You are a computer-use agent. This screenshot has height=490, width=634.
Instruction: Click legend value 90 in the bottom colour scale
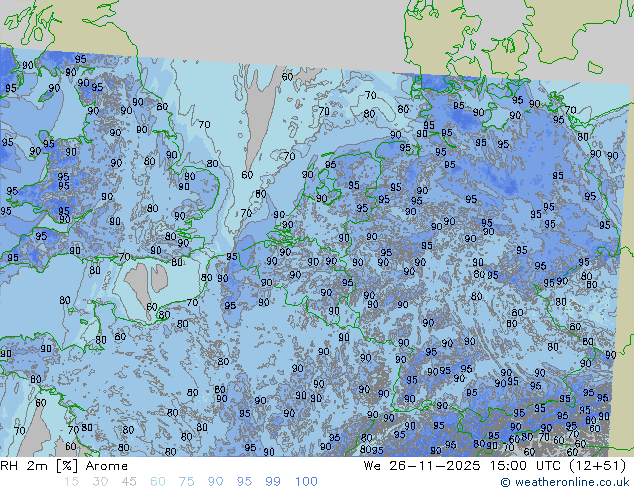click(x=215, y=482)
